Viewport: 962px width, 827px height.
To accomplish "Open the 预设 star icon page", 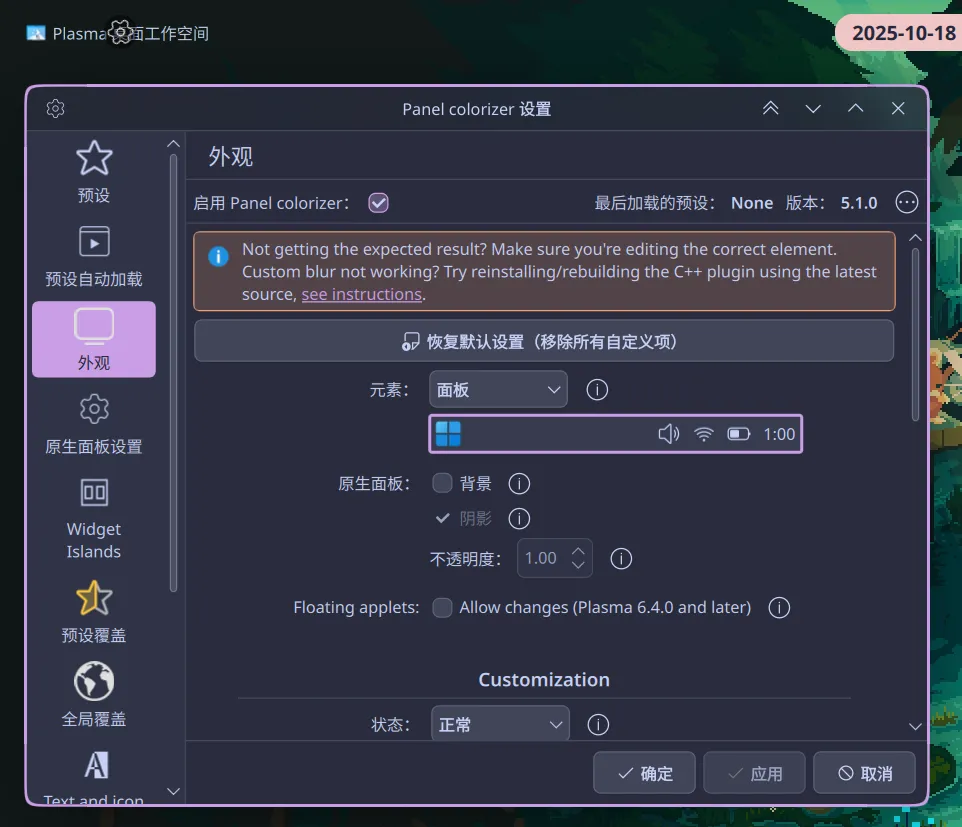I will 94,171.
